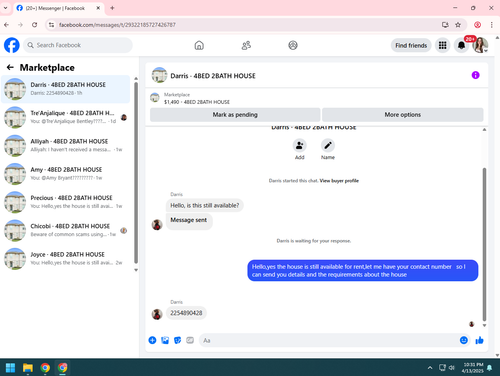Expand the tab search dropdown arrow
The image size is (500, 376).
[x=6, y=8]
